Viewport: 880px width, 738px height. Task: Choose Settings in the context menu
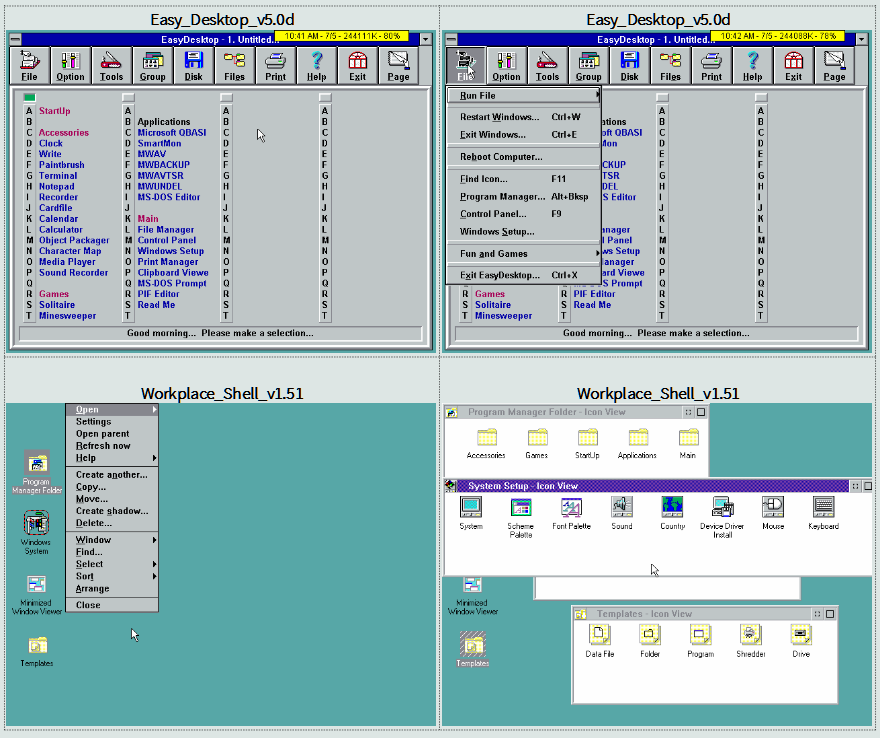(x=112, y=421)
